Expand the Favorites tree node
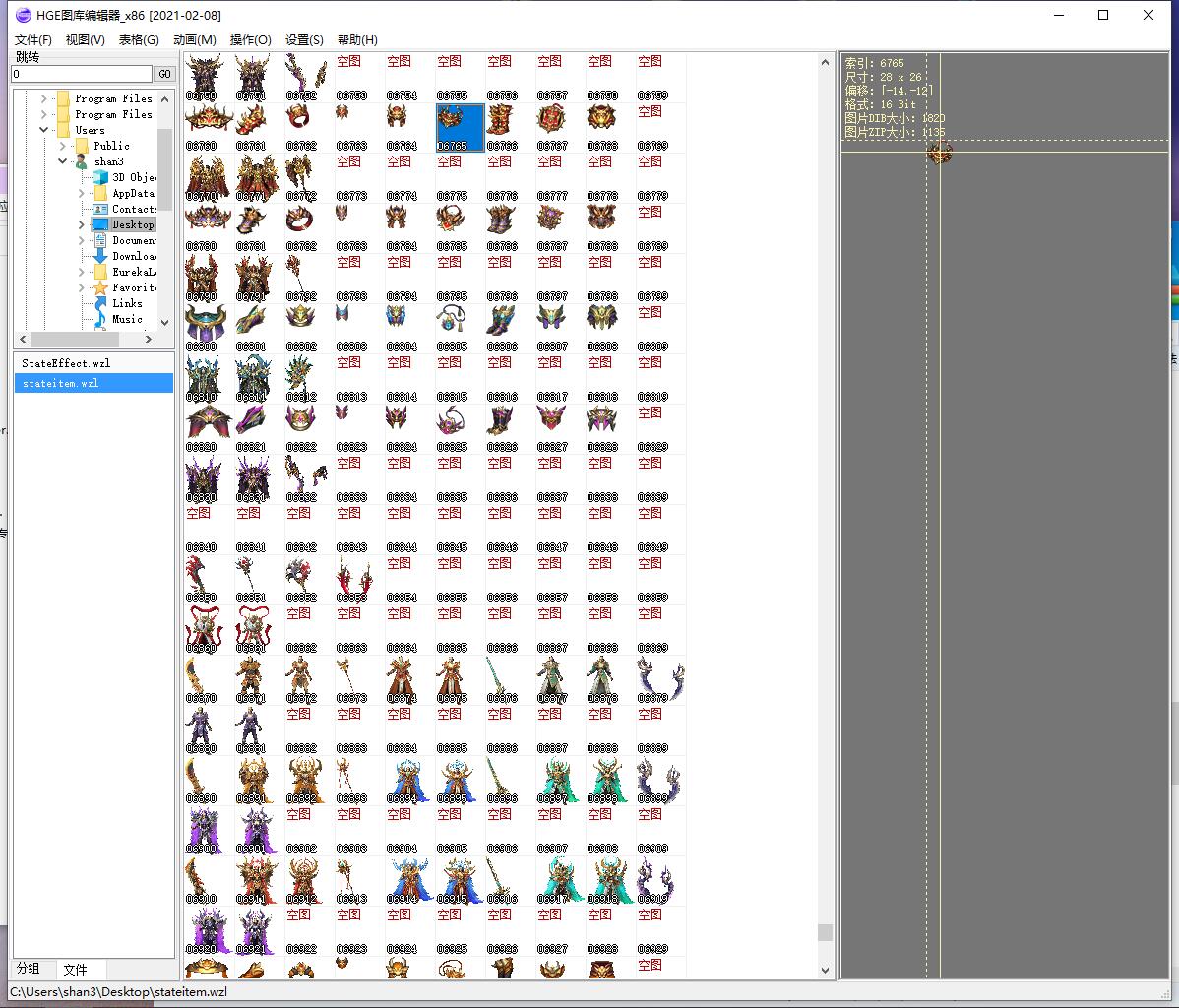Image resolution: width=1179 pixels, height=1008 pixels. click(x=82, y=288)
